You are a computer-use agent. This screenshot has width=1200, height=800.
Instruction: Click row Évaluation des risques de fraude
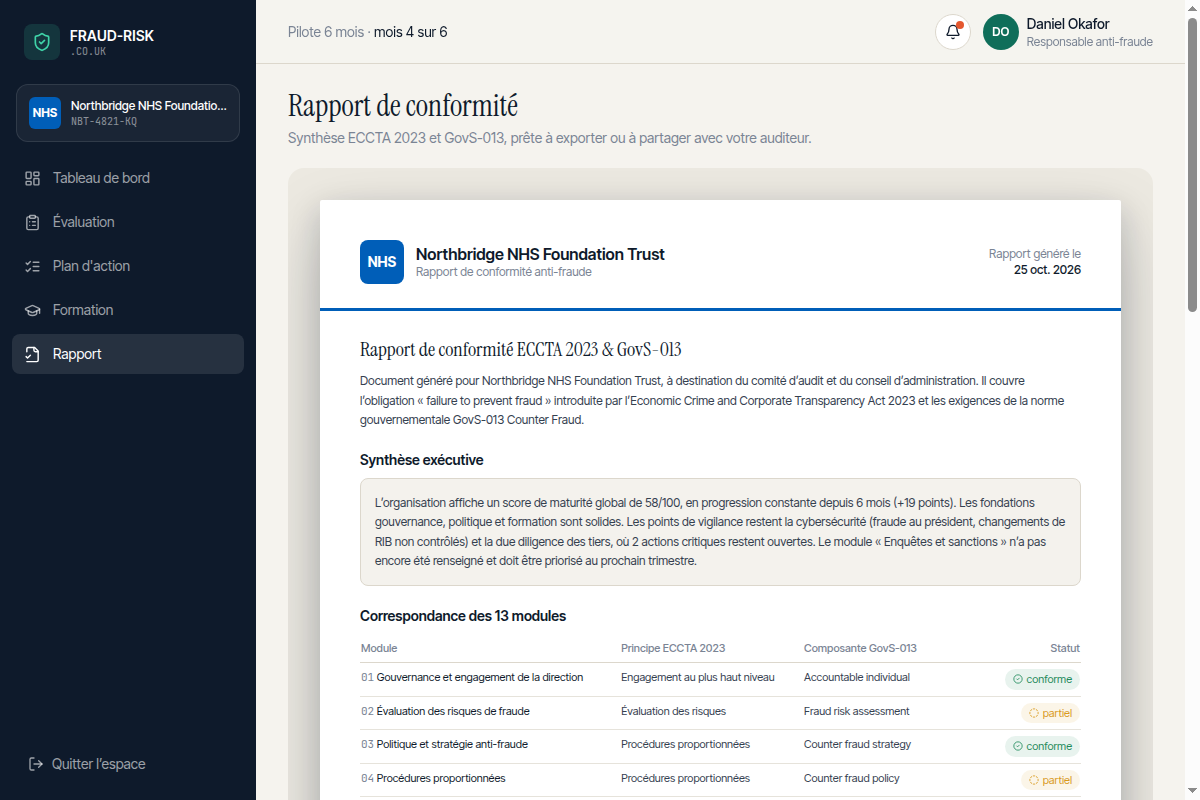click(x=720, y=713)
